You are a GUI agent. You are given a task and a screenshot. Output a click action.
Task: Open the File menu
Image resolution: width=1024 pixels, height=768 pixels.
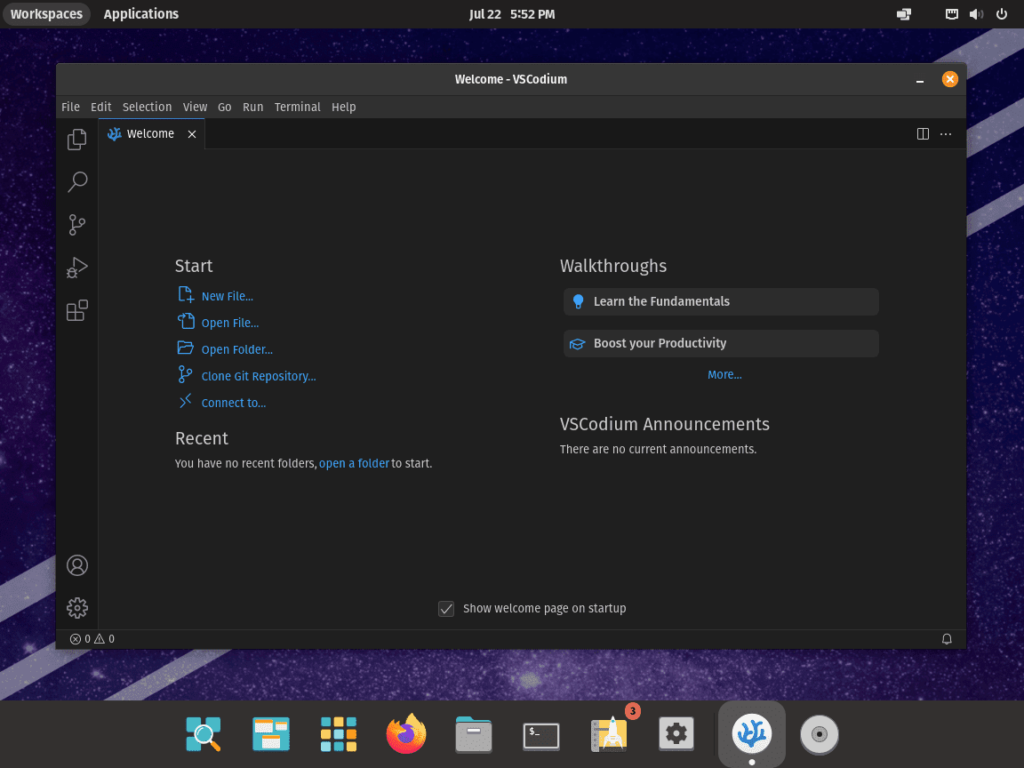(x=71, y=107)
